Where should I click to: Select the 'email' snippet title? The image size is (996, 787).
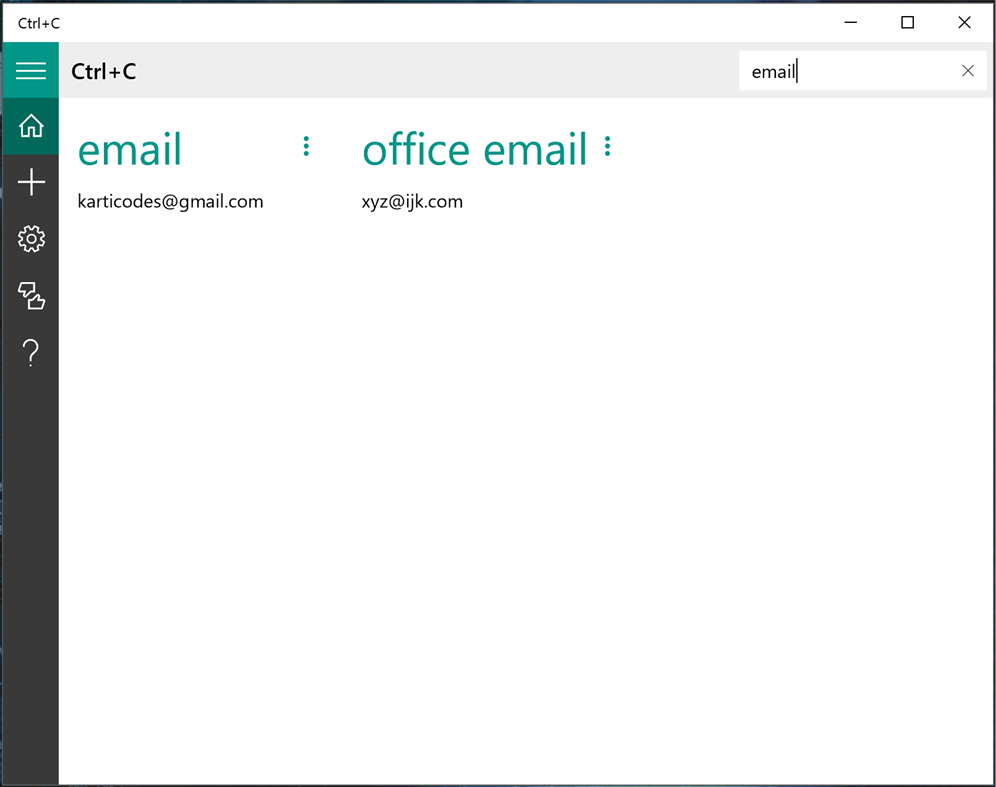(x=130, y=149)
